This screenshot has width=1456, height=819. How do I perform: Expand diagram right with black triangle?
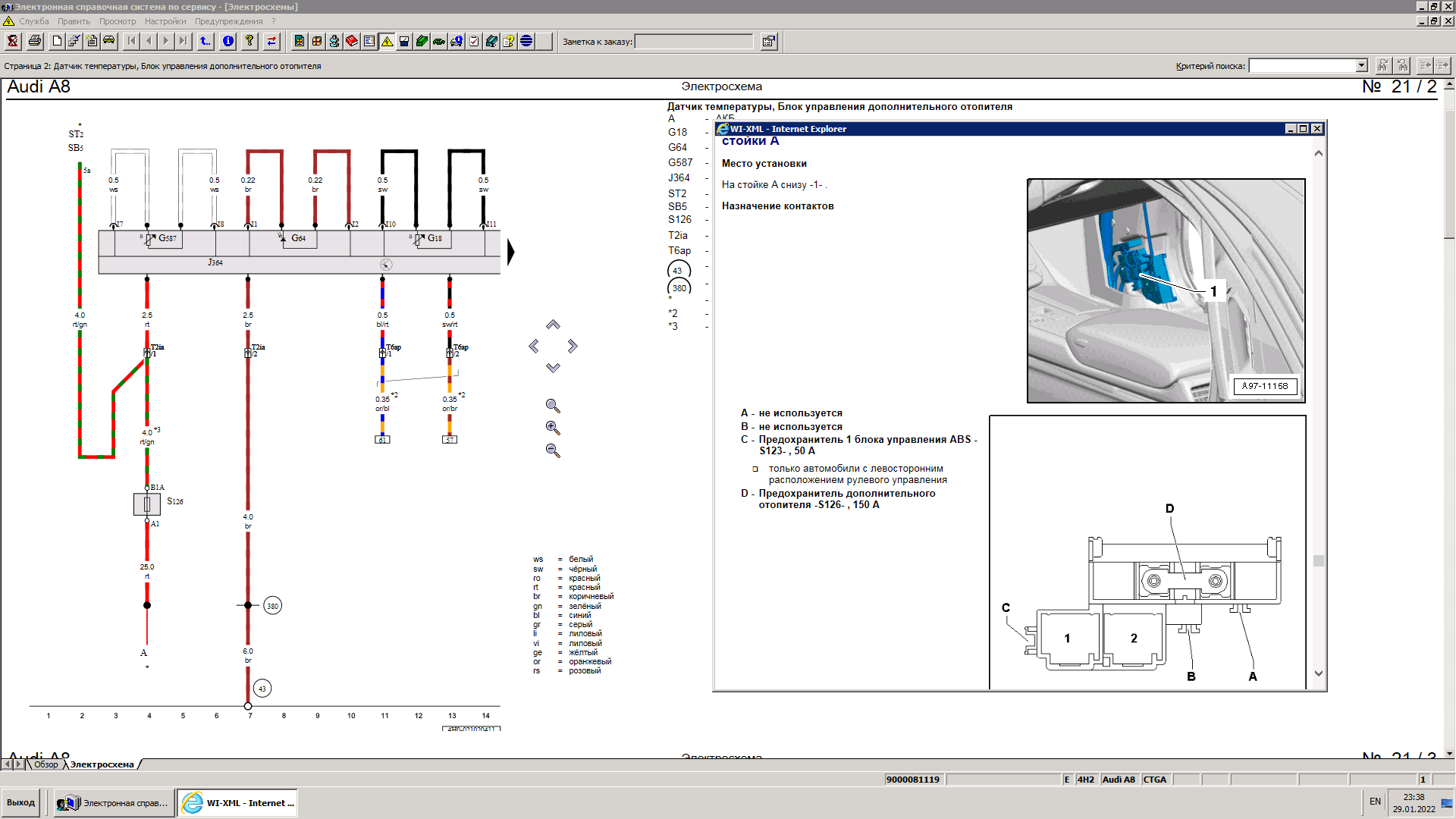(x=511, y=253)
